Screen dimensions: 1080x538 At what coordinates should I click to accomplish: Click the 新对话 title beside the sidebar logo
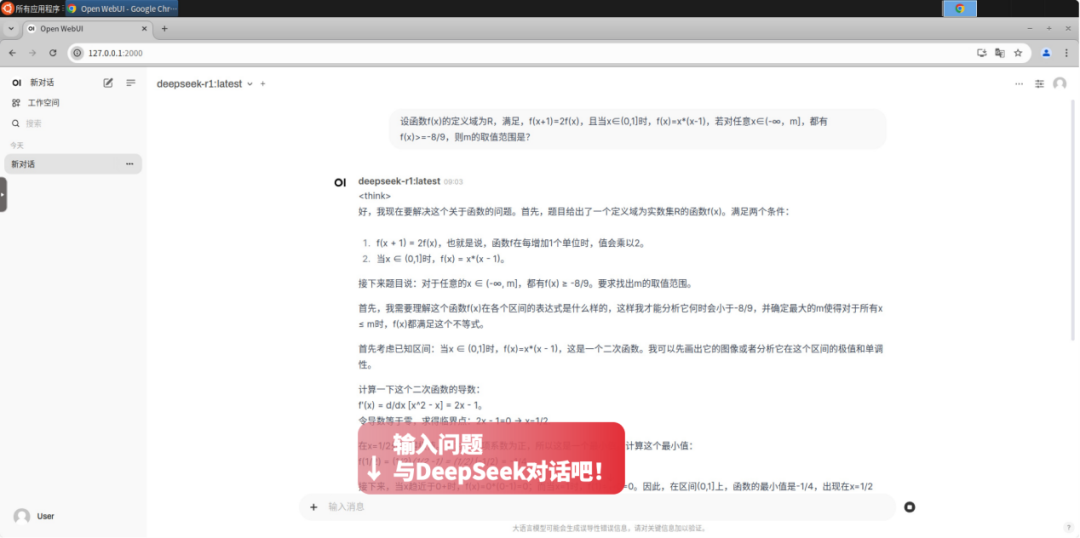tap(42, 83)
